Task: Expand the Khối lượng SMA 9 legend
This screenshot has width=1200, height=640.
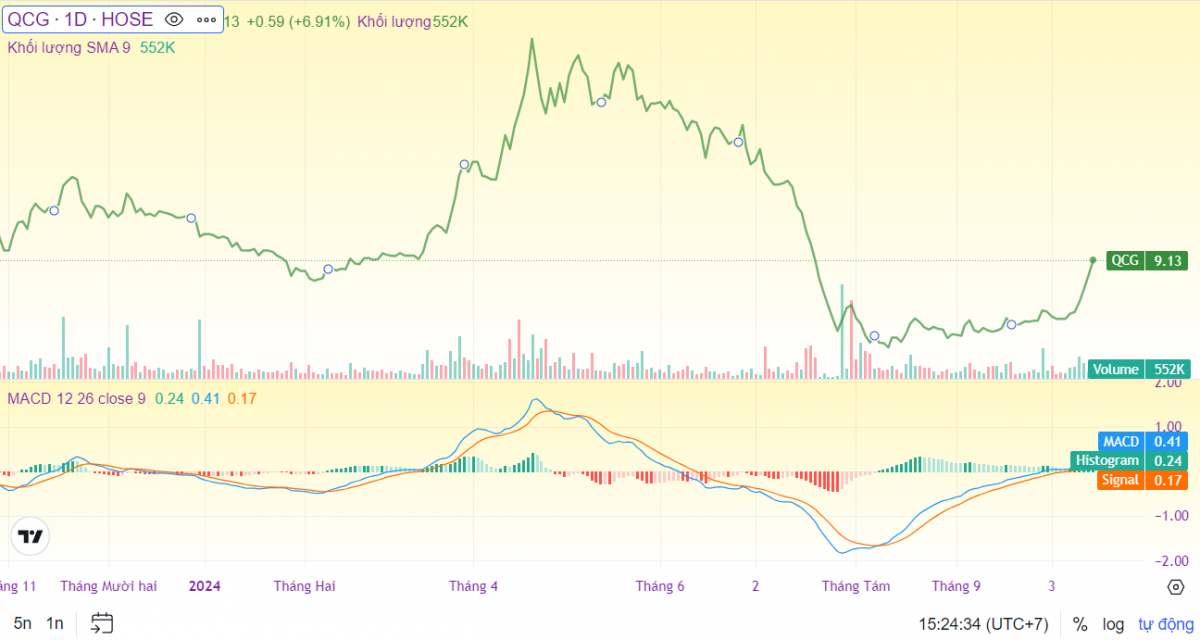Action: (x=69, y=47)
